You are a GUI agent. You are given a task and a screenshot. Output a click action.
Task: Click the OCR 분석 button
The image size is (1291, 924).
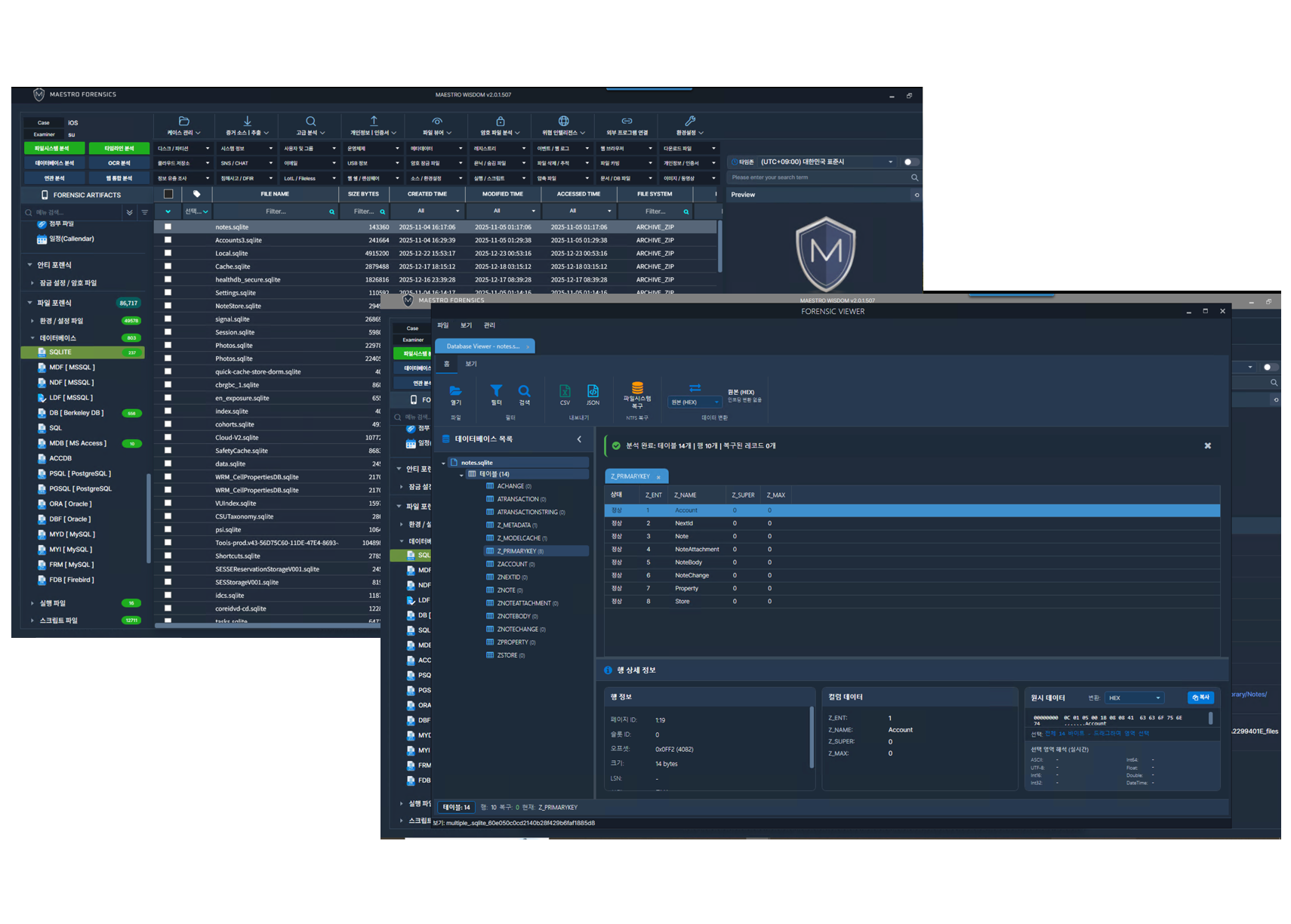[119, 163]
